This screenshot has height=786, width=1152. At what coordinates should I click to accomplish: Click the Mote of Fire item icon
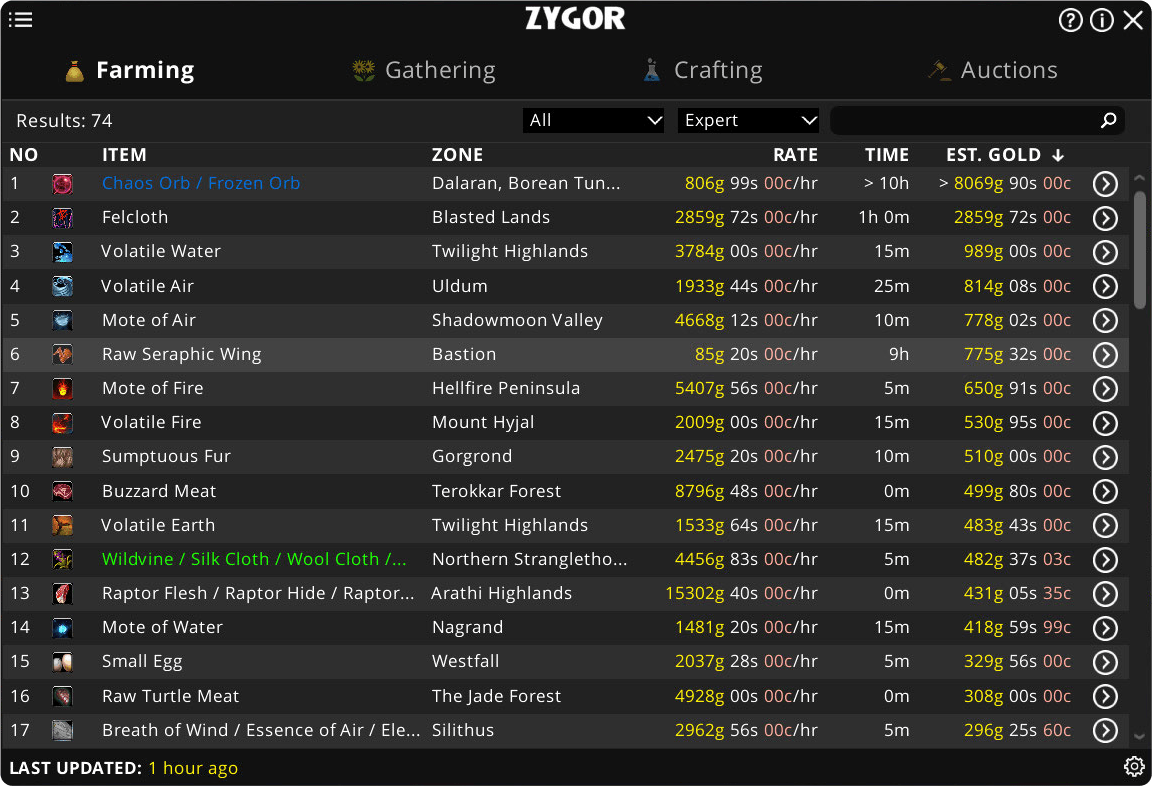(62, 389)
